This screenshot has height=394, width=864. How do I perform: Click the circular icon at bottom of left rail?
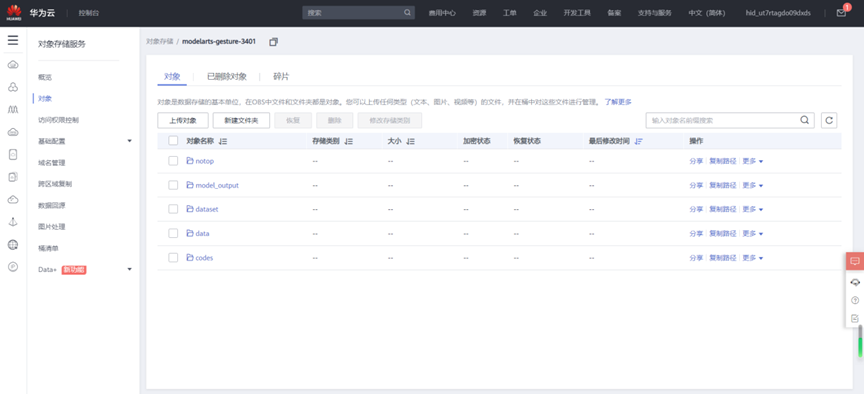[13, 267]
